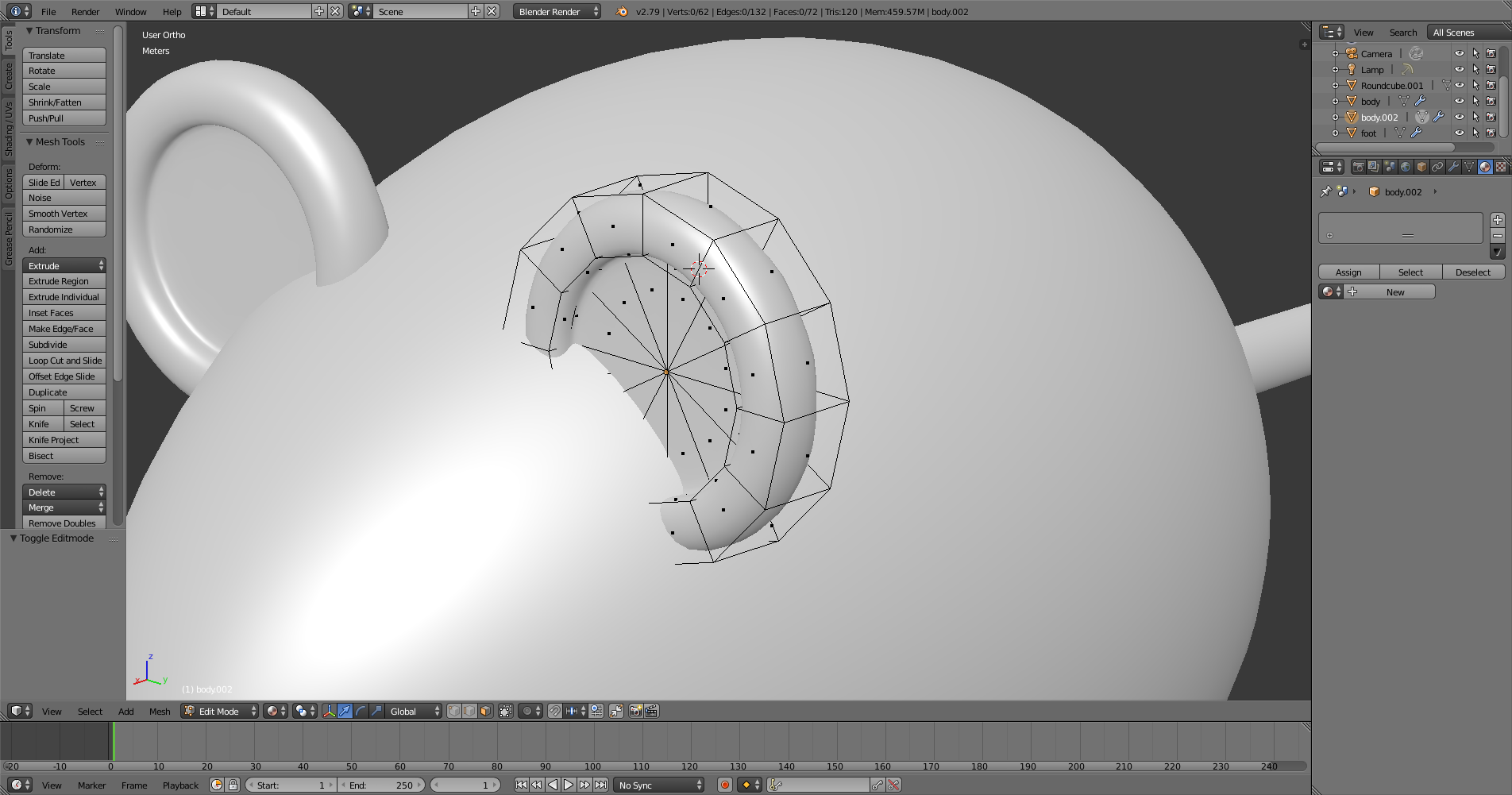Toggle visibility eye for body.002
This screenshot has height=795, width=1512.
[x=1459, y=118]
